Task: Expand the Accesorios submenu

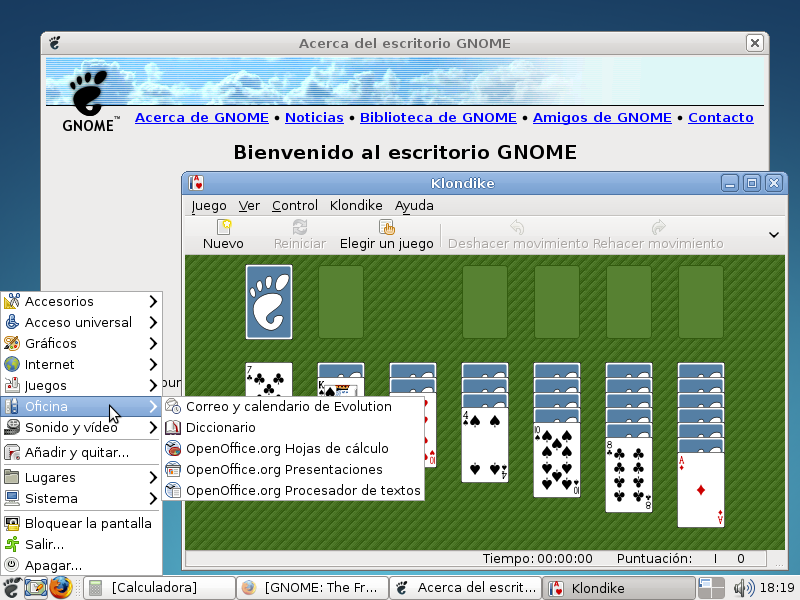Action: [x=80, y=301]
